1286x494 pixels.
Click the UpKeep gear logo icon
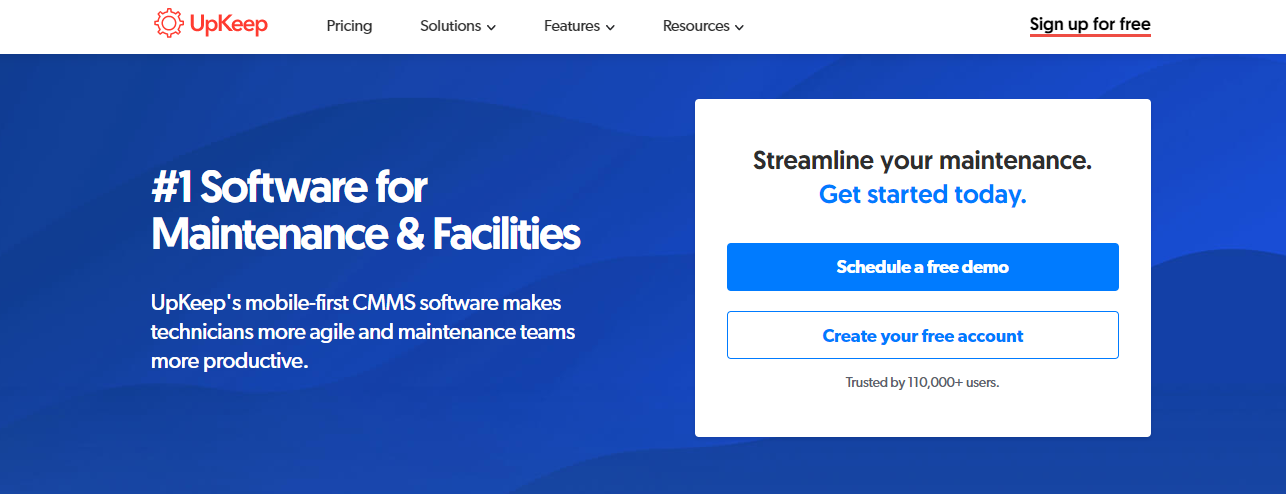pos(169,24)
